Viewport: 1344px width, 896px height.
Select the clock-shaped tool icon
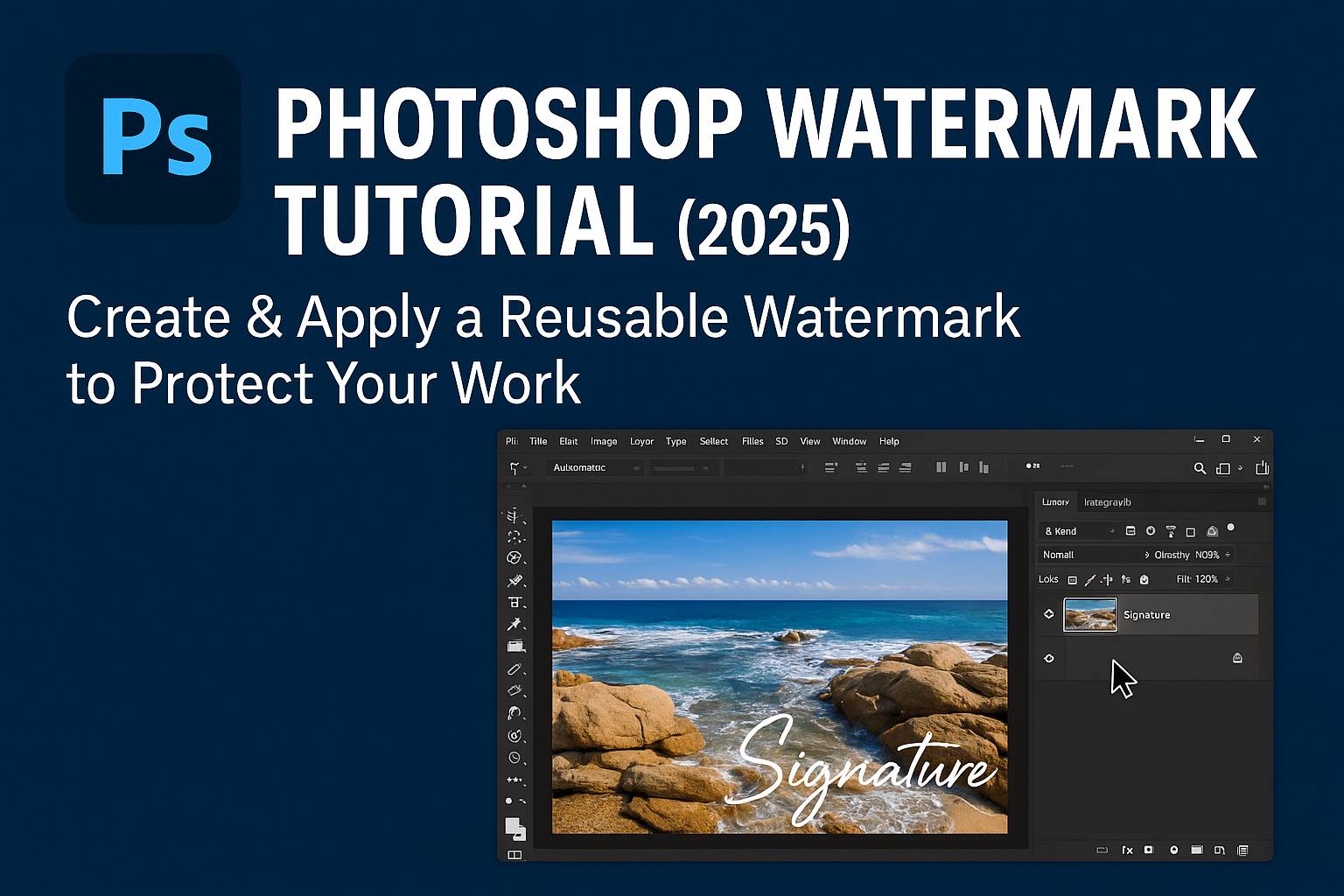(514, 758)
